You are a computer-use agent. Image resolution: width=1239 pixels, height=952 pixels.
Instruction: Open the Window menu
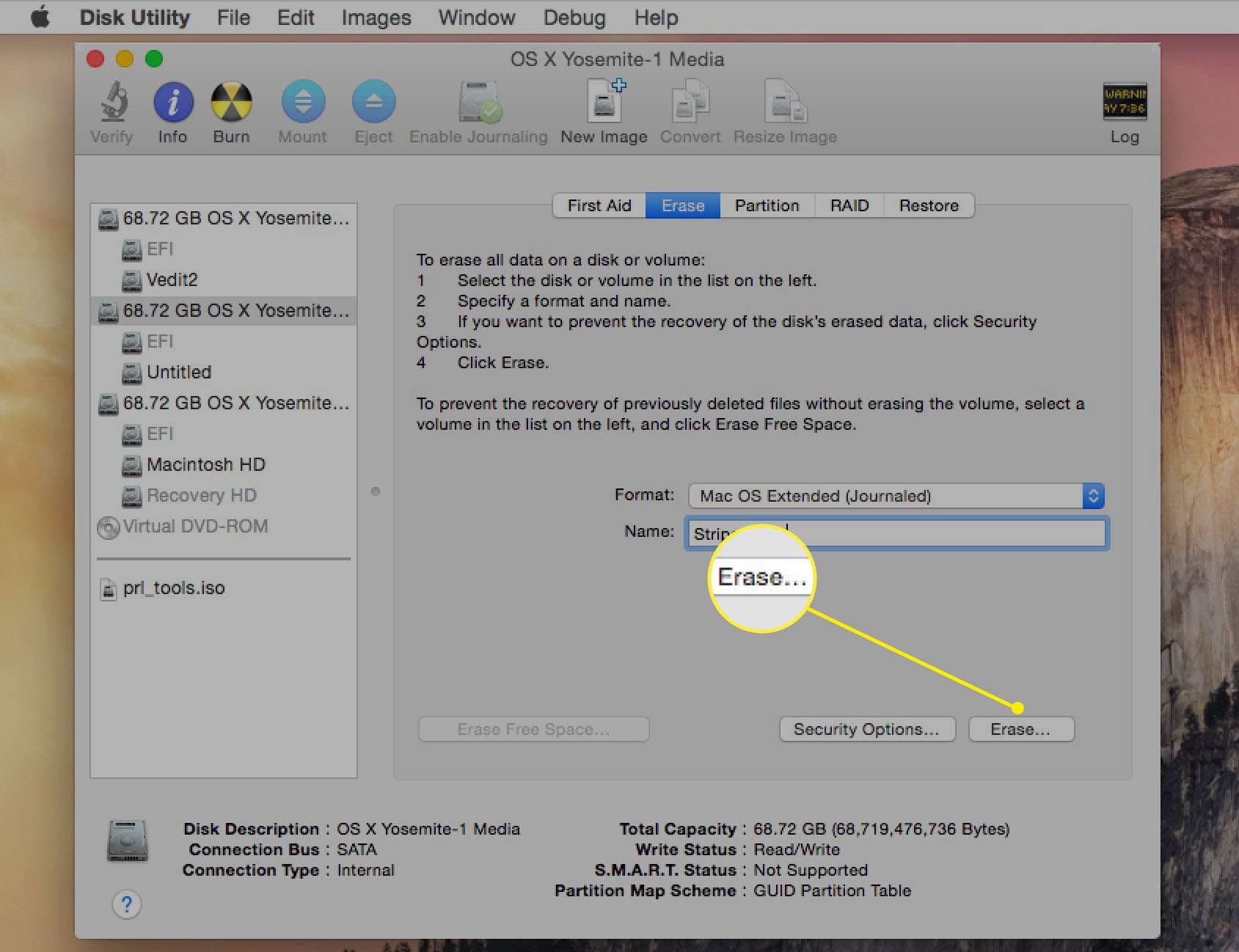click(477, 17)
